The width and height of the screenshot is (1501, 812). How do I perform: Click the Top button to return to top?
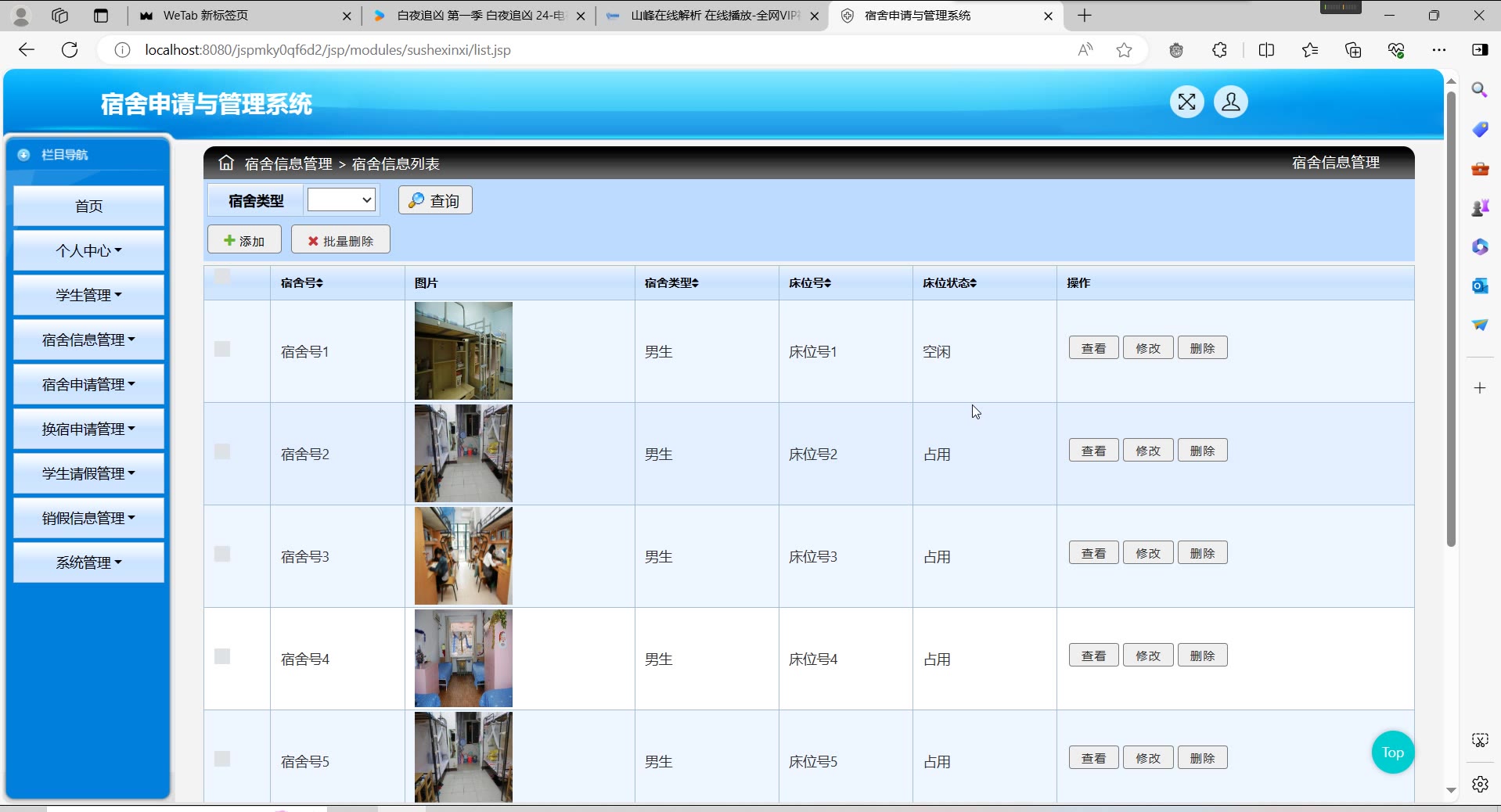(x=1392, y=753)
